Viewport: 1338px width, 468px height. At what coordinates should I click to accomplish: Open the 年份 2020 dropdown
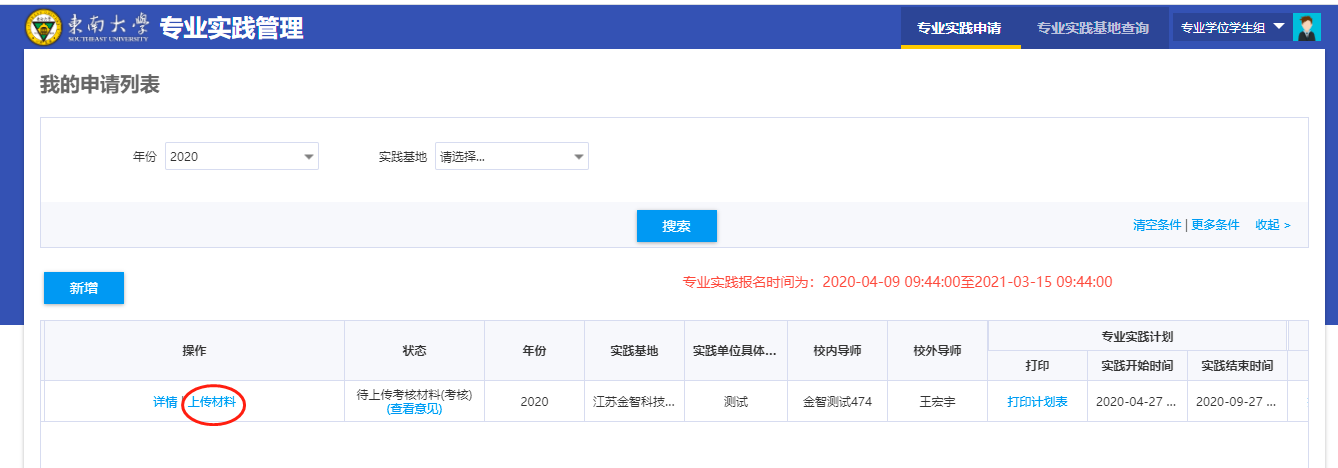click(241, 157)
